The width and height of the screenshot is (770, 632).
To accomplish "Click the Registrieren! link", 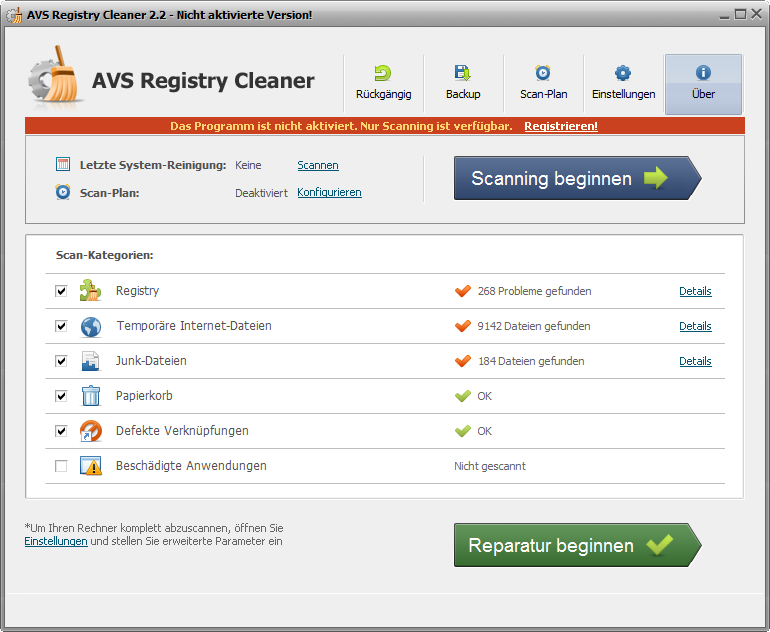I will [560, 126].
